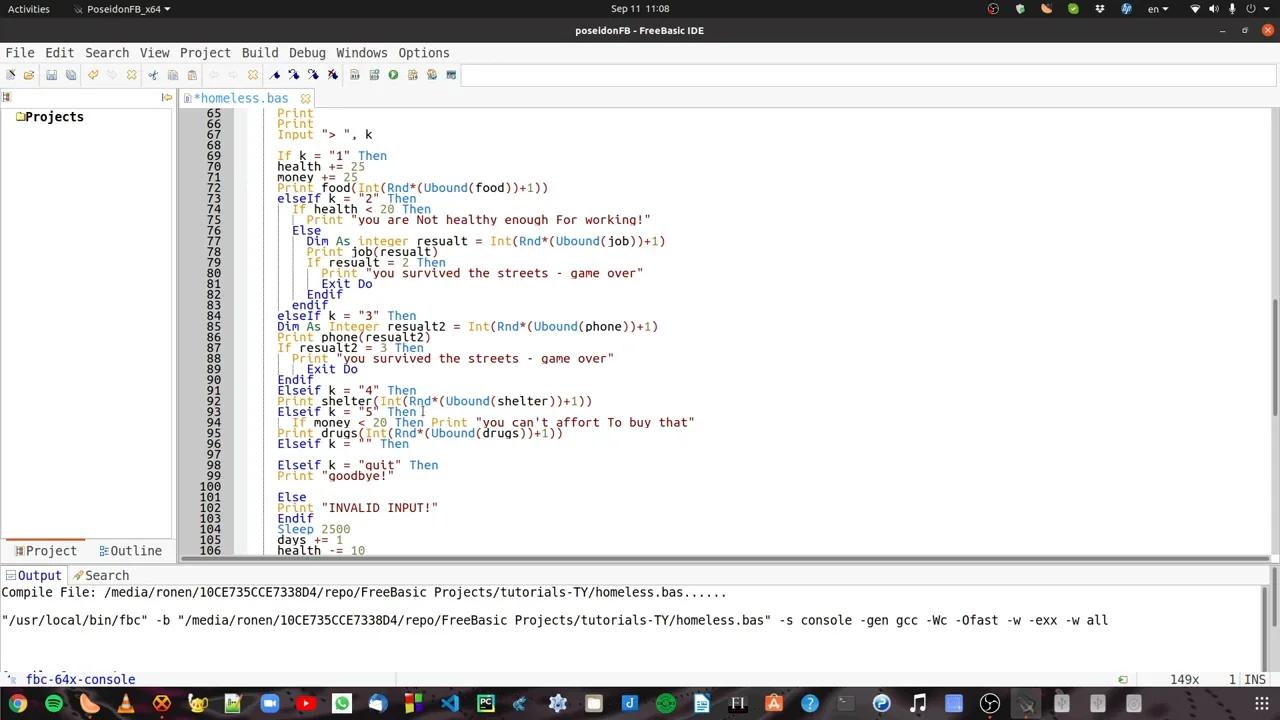This screenshot has width=1280, height=720.
Task: Collapse the Projects side panel
Action: click(166, 97)
